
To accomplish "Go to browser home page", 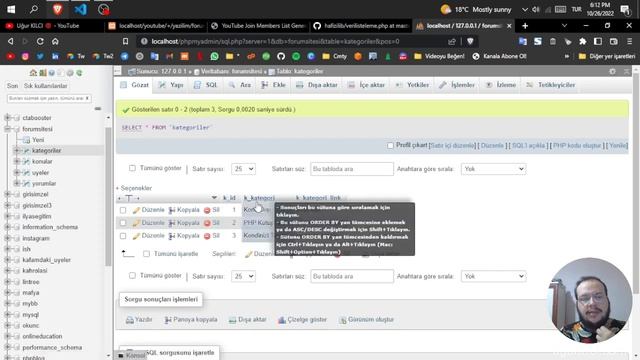I will 55,41.
